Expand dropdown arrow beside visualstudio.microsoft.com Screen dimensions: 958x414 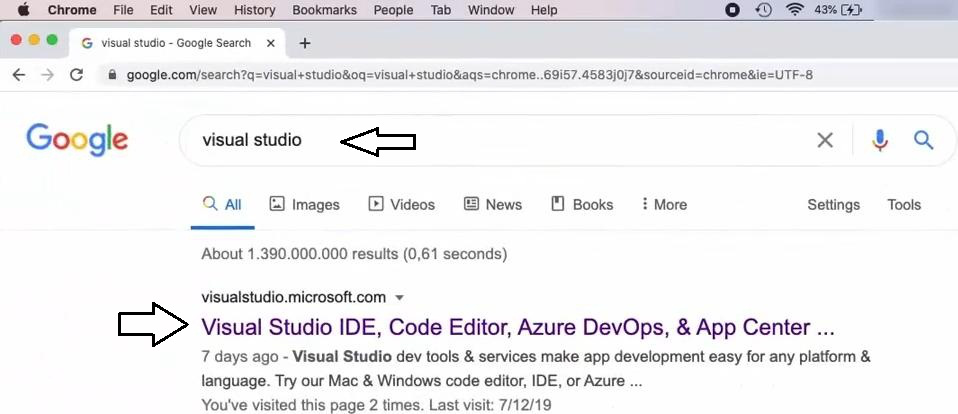(x=400, y=298)
